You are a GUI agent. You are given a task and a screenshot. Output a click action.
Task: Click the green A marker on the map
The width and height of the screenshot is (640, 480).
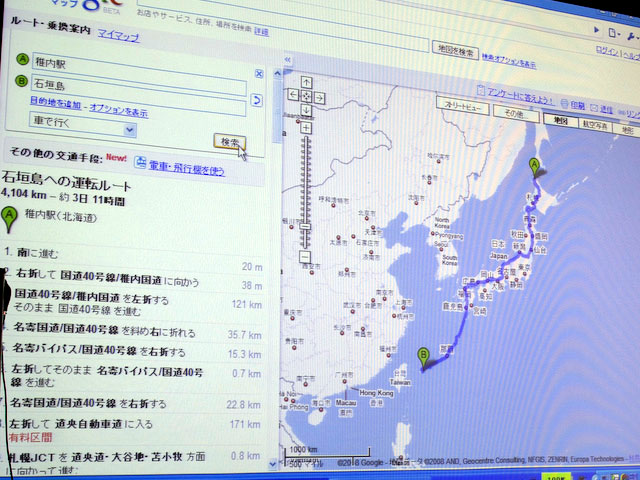534,167
